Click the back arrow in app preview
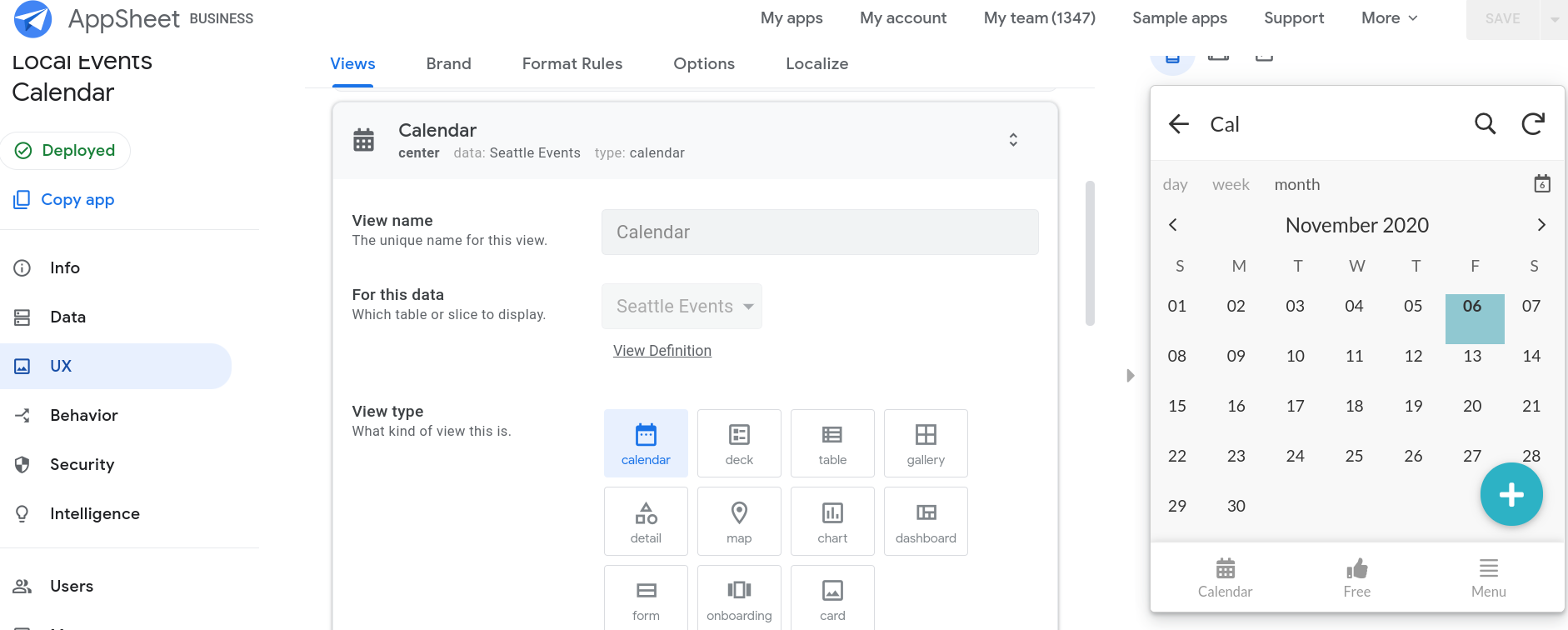The height and width of the screenshot is (630, 1568). point(1179,124)
